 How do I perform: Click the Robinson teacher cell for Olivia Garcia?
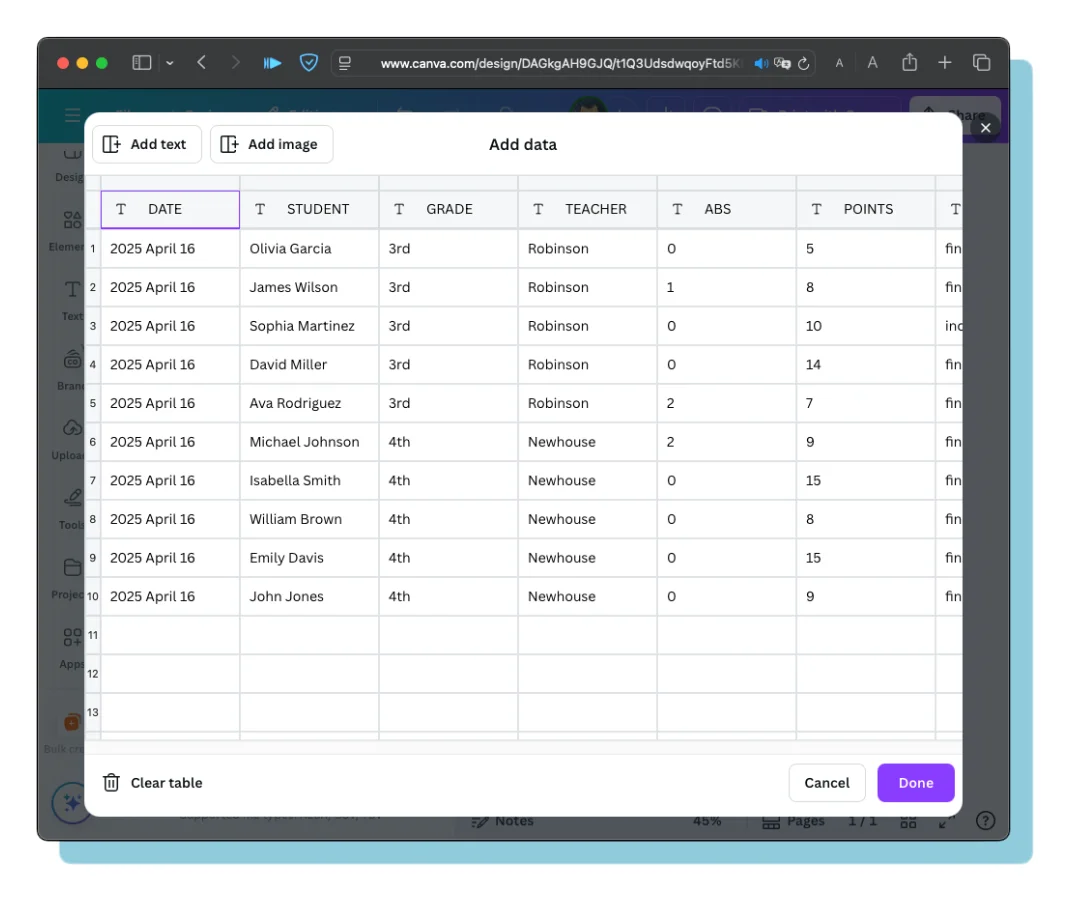(587, 249)
